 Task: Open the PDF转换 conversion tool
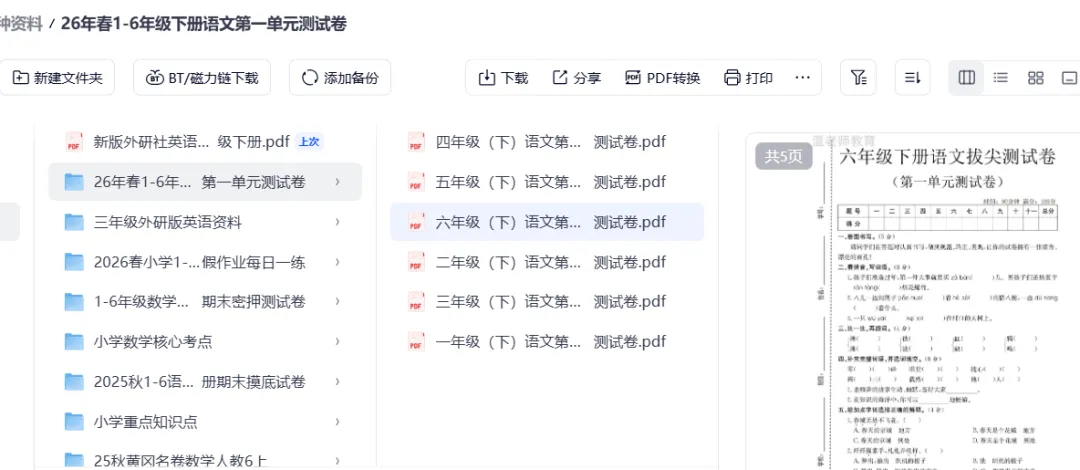[633, 78]
